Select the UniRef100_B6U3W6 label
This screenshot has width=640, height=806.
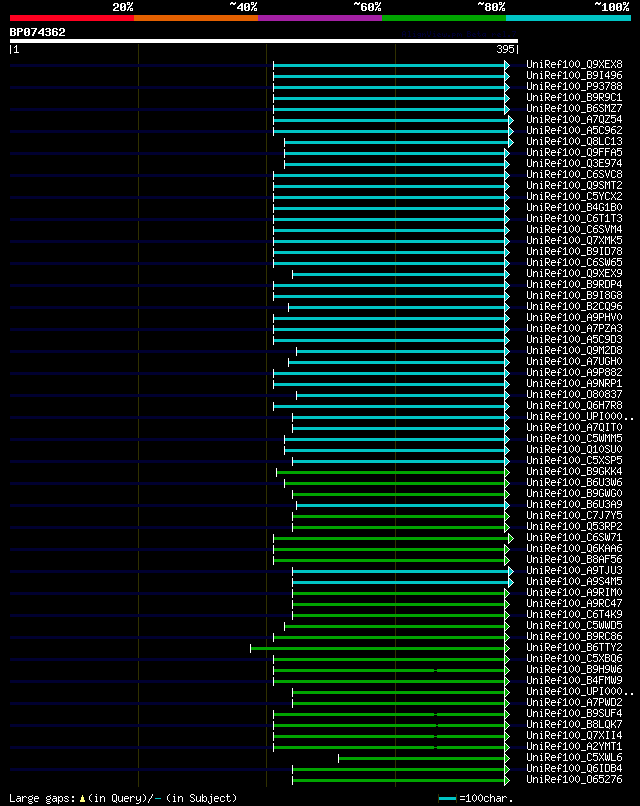574,483
